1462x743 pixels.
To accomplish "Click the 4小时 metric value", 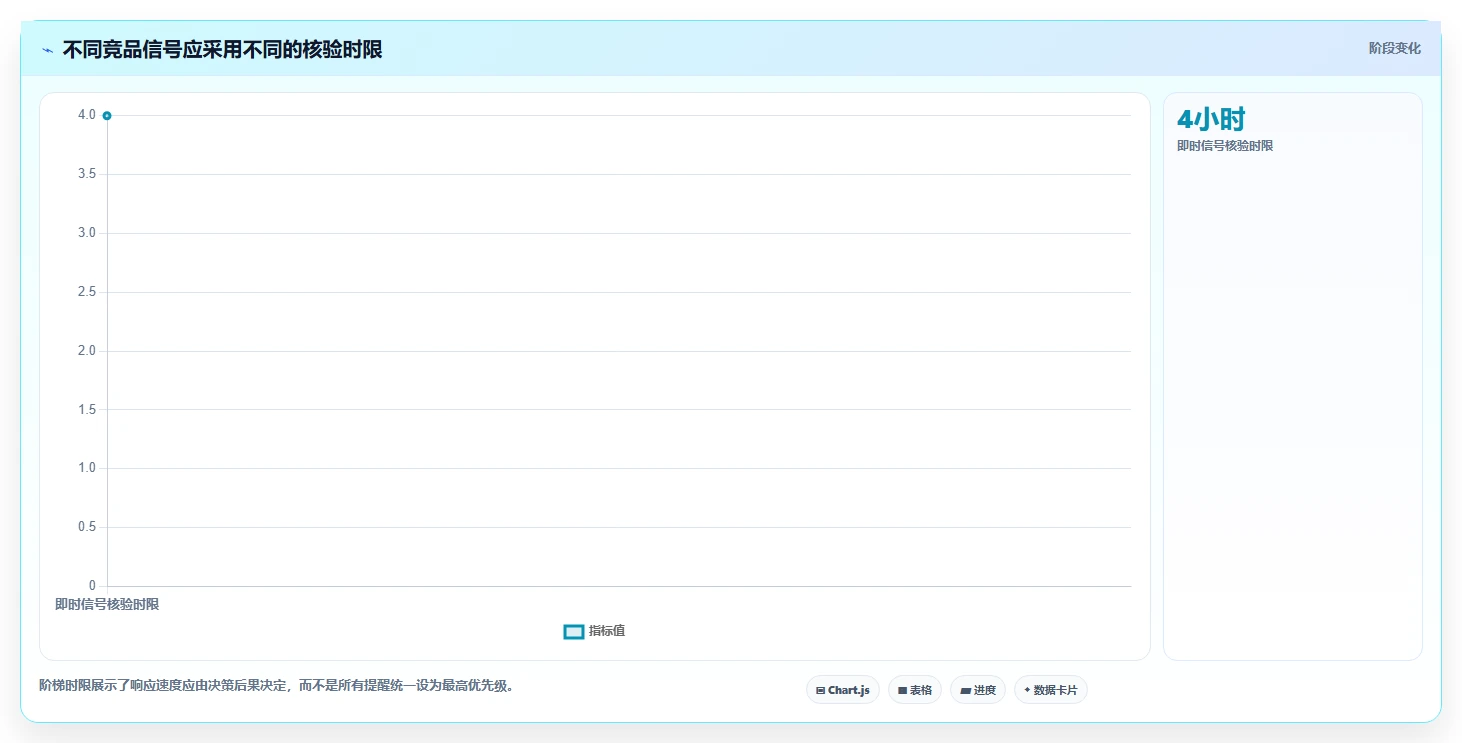I will 1211,120.
